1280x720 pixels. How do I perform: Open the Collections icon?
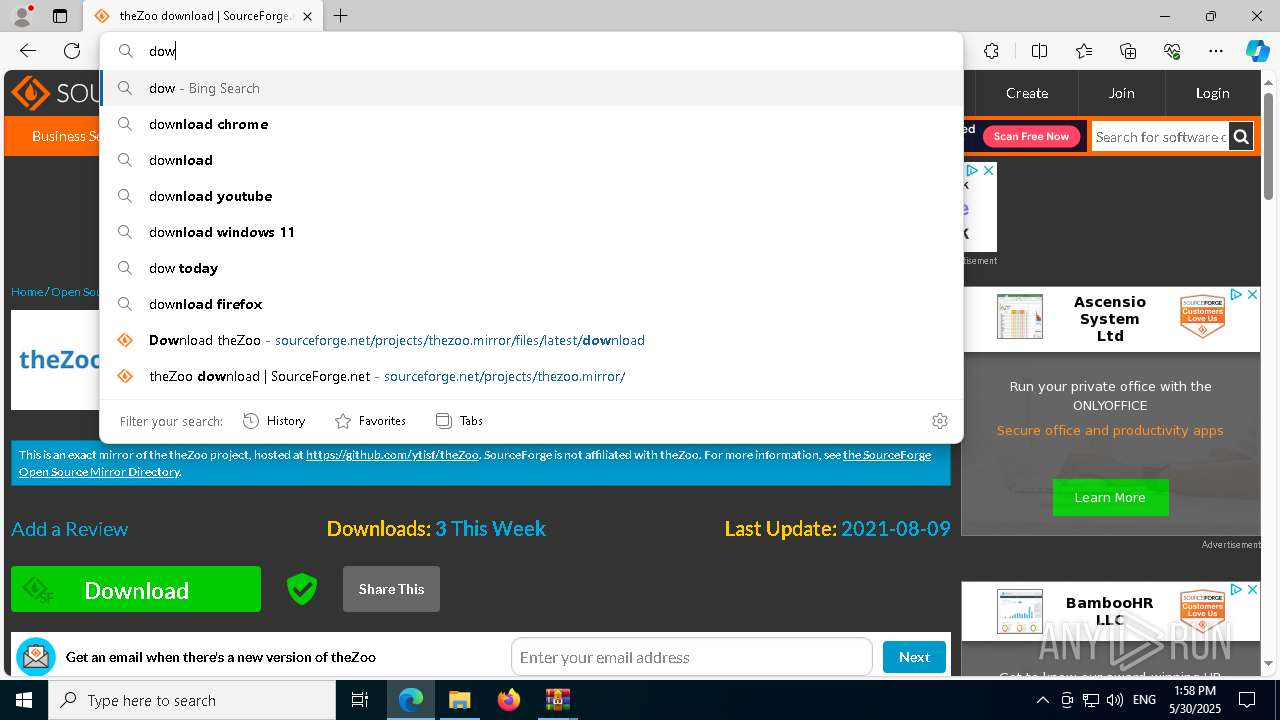pos(1128,51)
